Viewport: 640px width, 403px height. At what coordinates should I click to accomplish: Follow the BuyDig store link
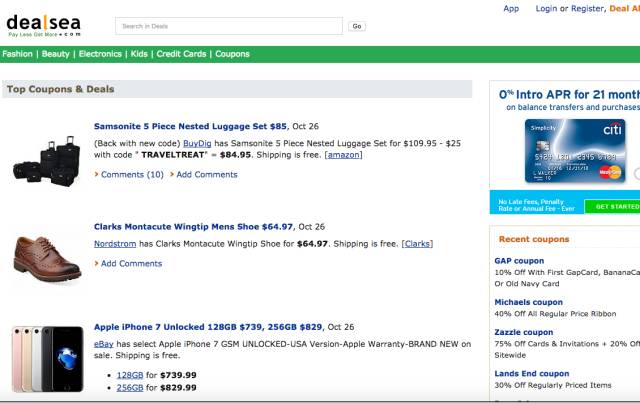(x=197, y=143)
